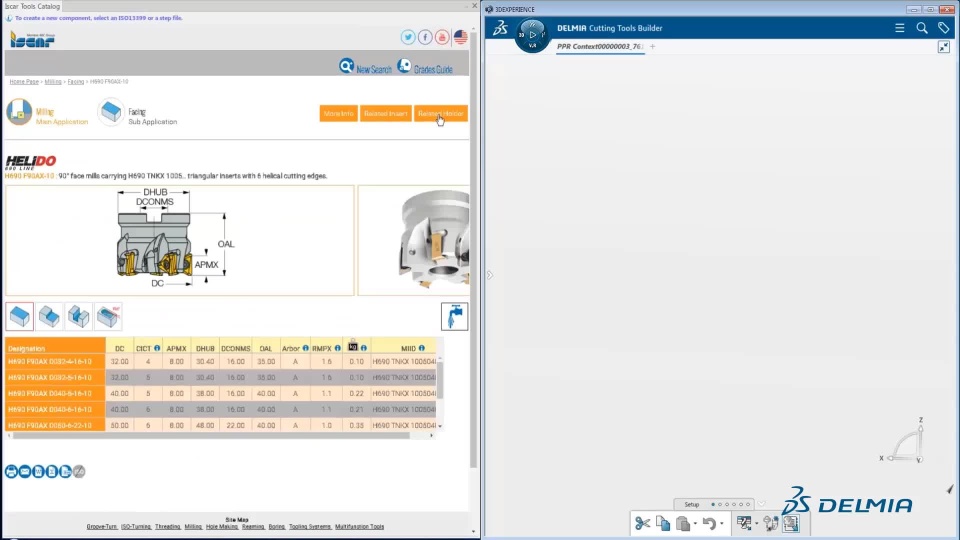Click the Cut scissors icon
This screenshot has height=540, width=960.
pos(643,523)
